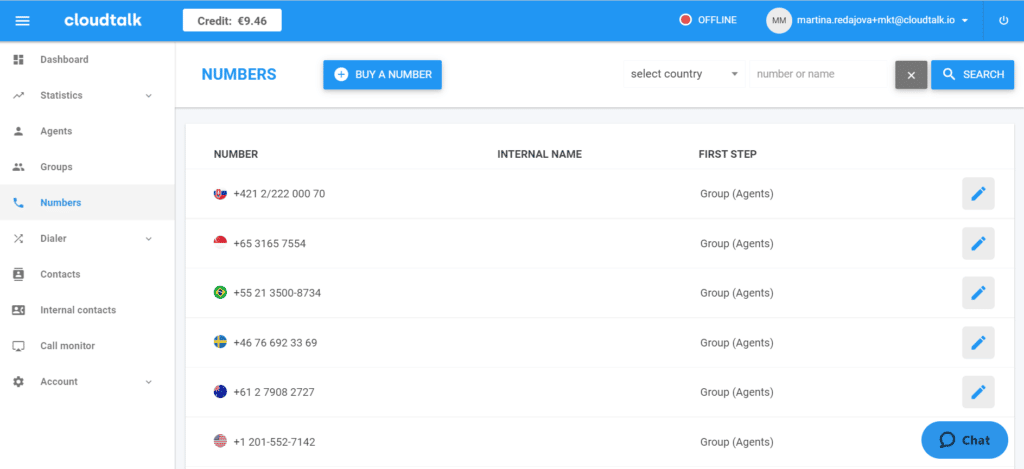The image size is (1024, 469).
Task: Go to Dashboard in sidebar
Action: pyautogui.click(x=64, y=60)
